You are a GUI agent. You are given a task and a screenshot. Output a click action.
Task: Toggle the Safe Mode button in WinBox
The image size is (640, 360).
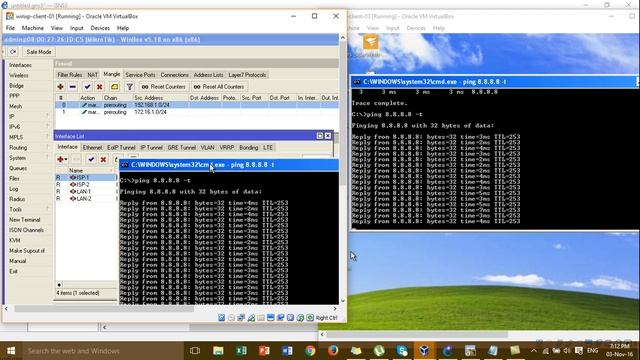pyautogui.click(x=39, y=52)
